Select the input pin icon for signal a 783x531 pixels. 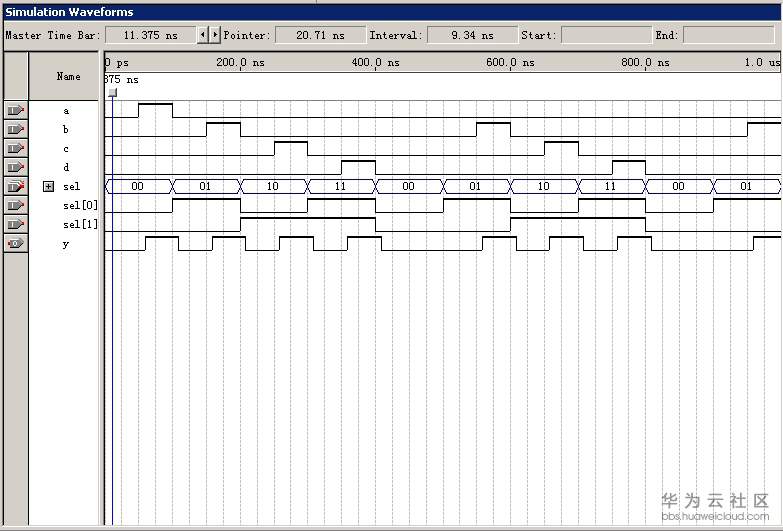pos(15,110)
